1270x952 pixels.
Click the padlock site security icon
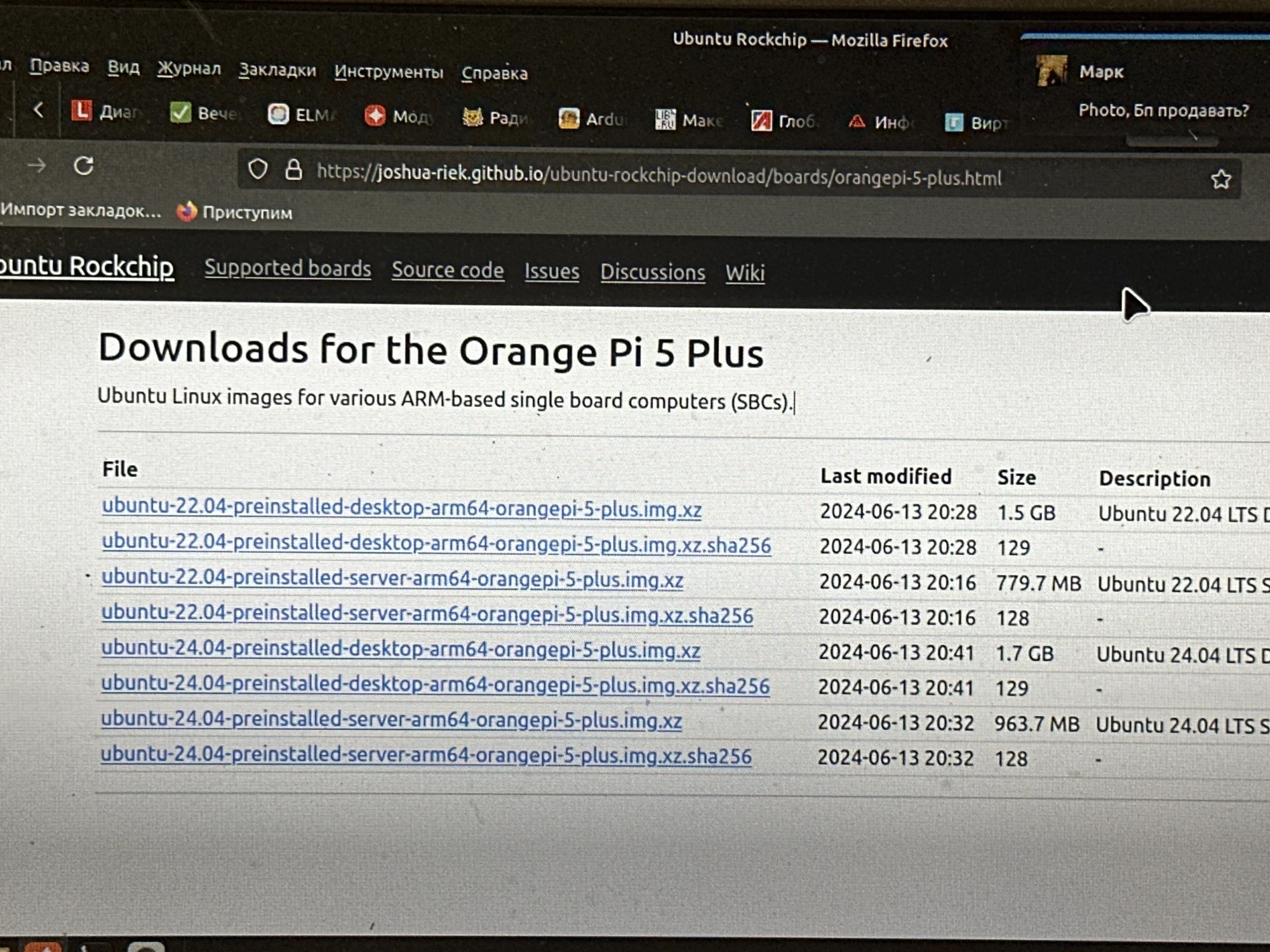(x=293, y=170)
